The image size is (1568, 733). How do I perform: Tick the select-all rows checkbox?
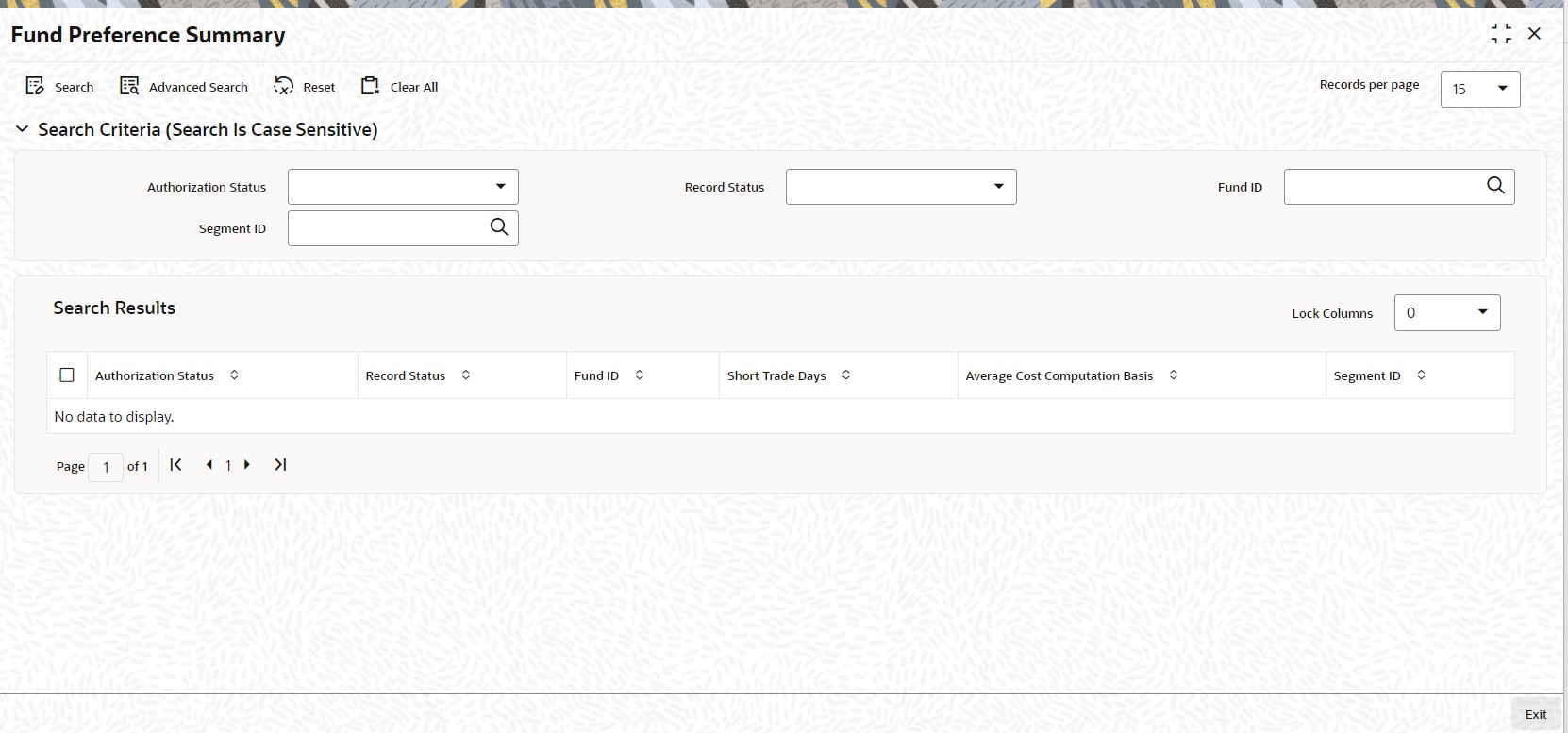coord(67,375)
